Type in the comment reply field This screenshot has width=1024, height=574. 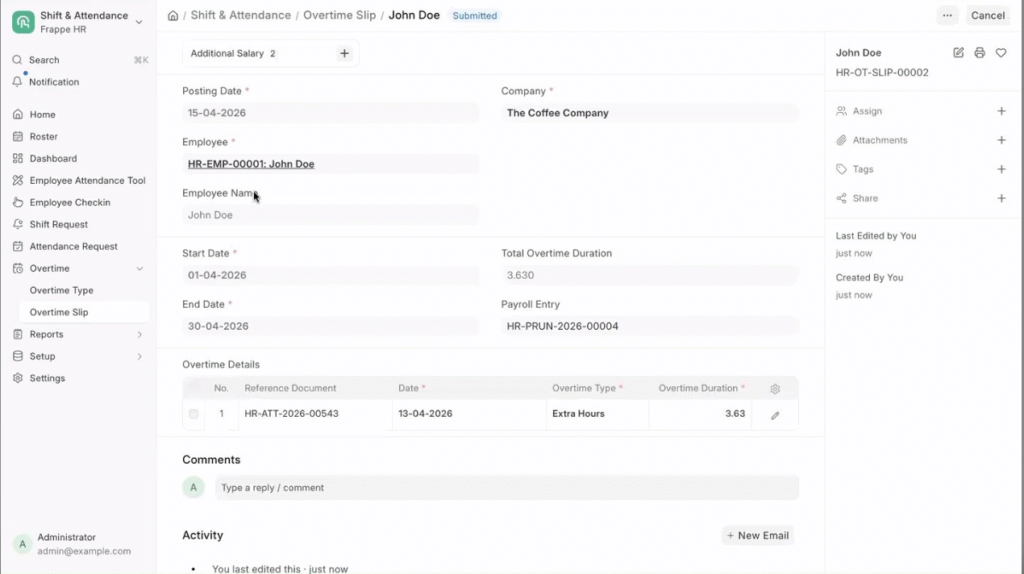coord(506,488)
